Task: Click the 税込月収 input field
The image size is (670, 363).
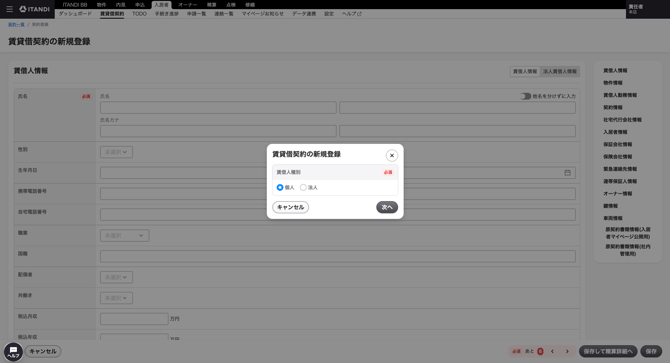Action: (134, 319)
